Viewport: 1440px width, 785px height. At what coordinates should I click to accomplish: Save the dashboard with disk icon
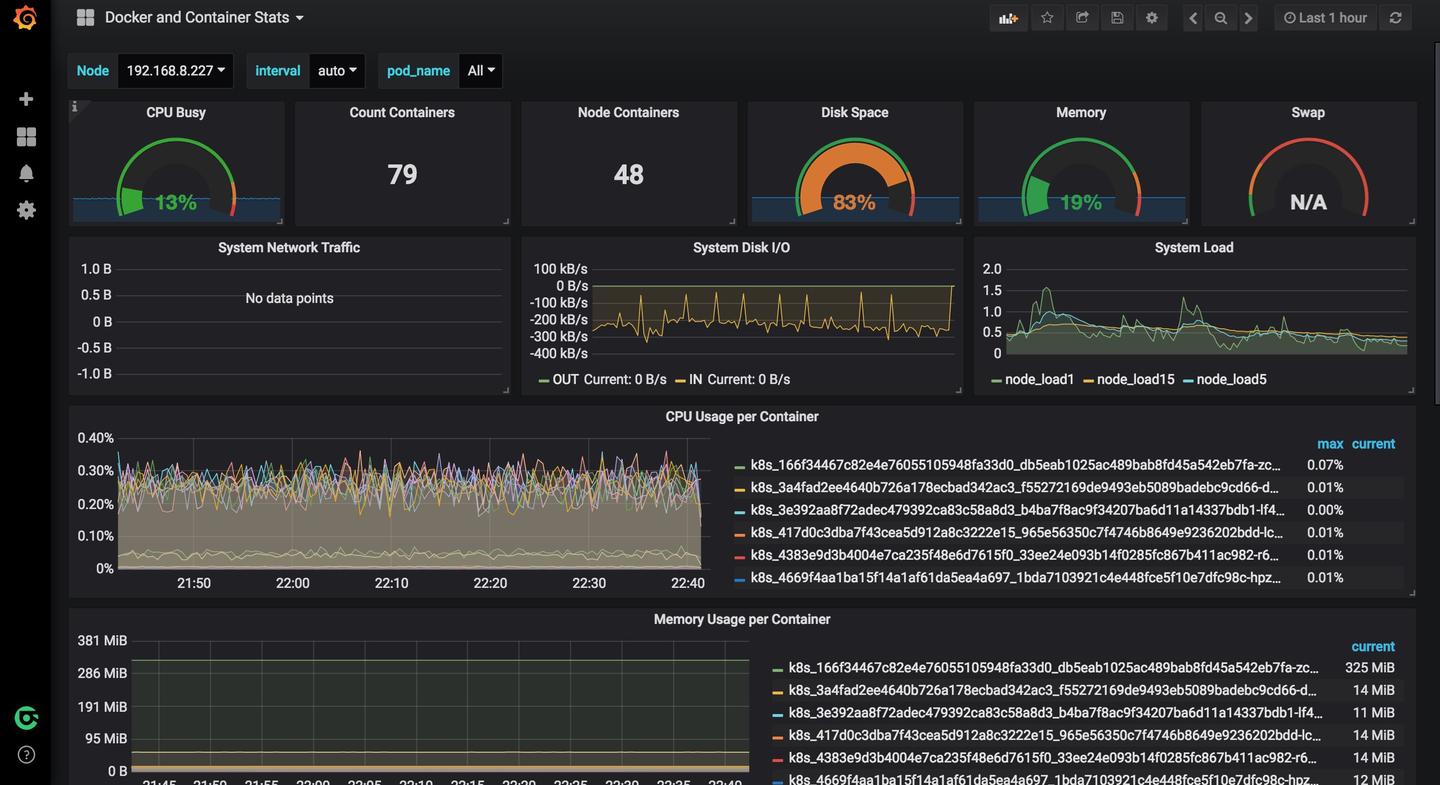1117,18
